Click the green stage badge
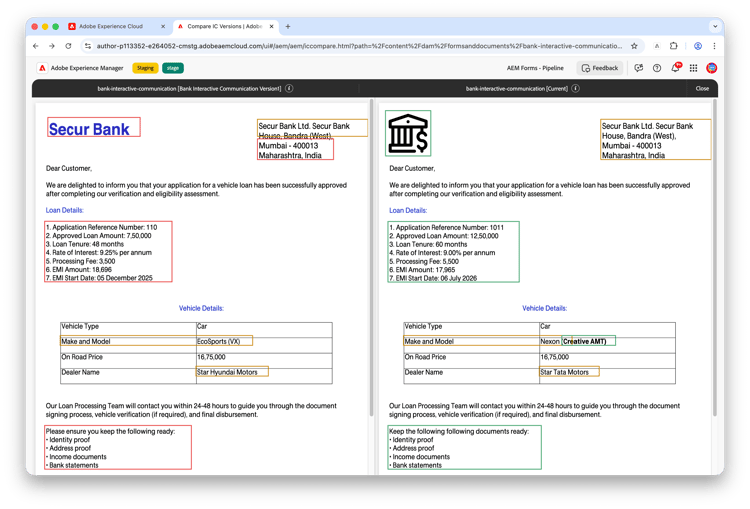The image size is (750, 509). 173,68
